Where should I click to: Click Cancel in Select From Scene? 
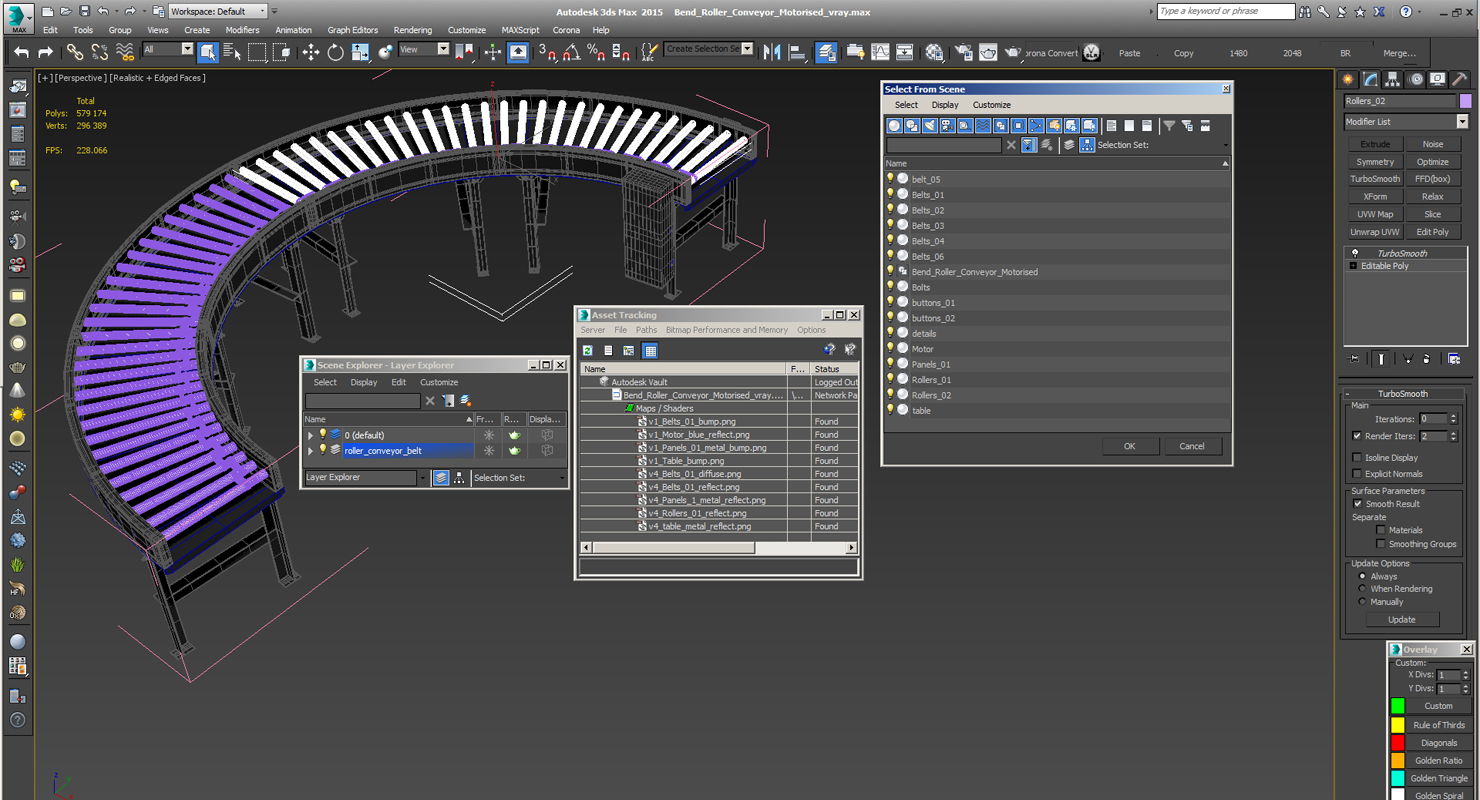click(x=1192, y=446)
